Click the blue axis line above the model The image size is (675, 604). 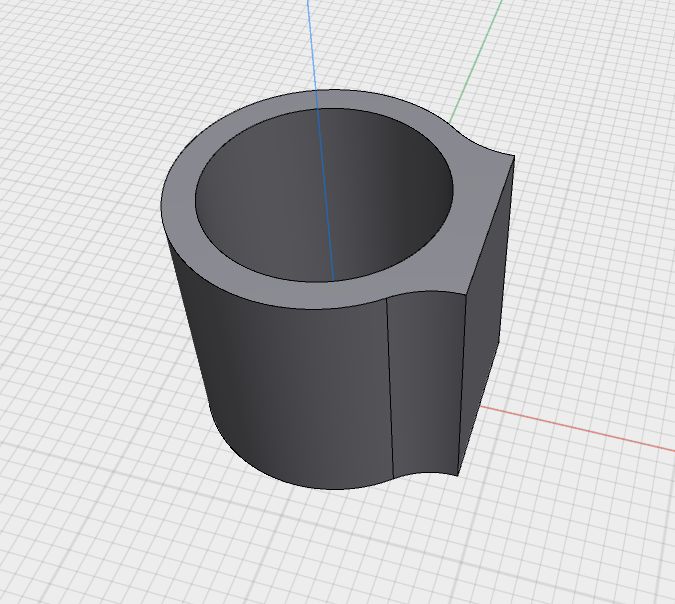pyautogui.click(x=312, y=43)
